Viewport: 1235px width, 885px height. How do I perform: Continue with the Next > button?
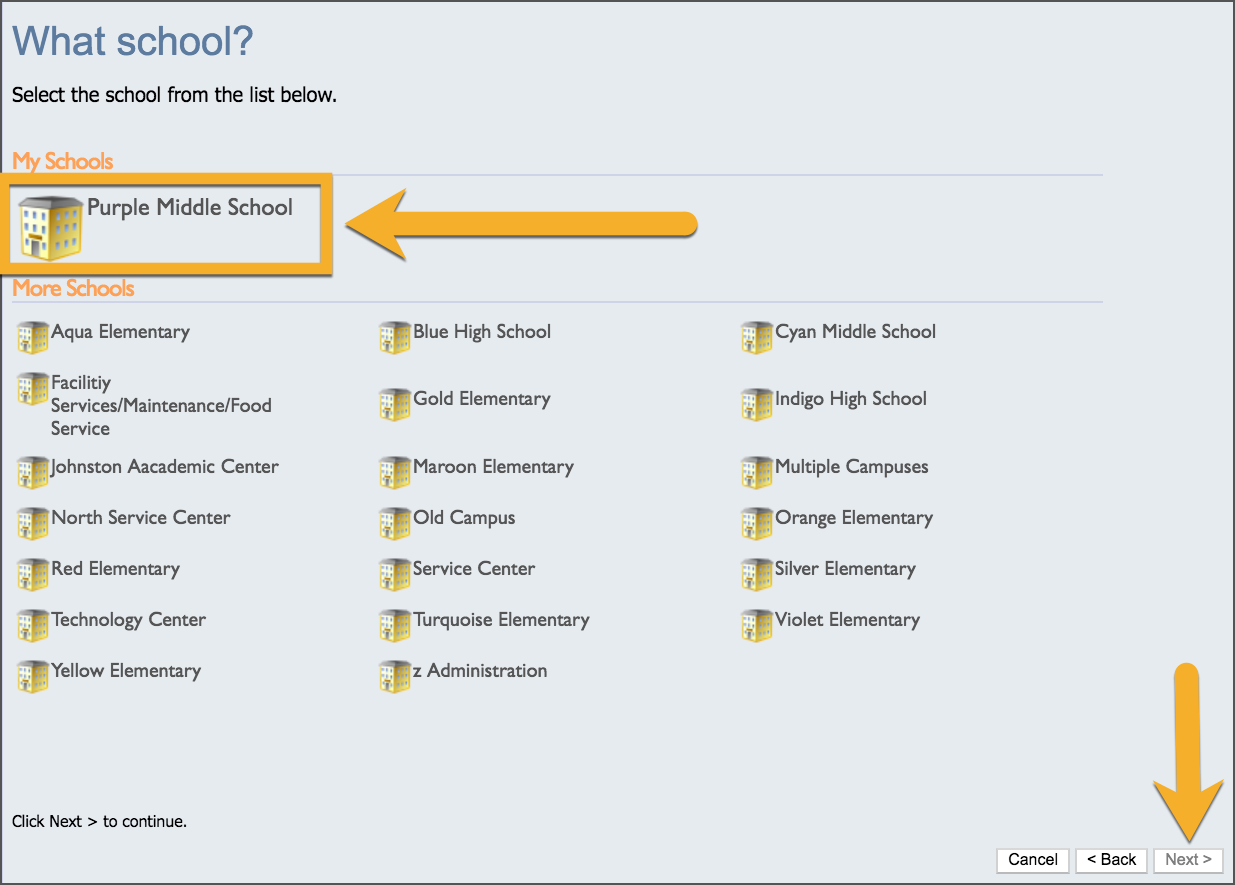pyautogui.click(x=1188, y=860)
